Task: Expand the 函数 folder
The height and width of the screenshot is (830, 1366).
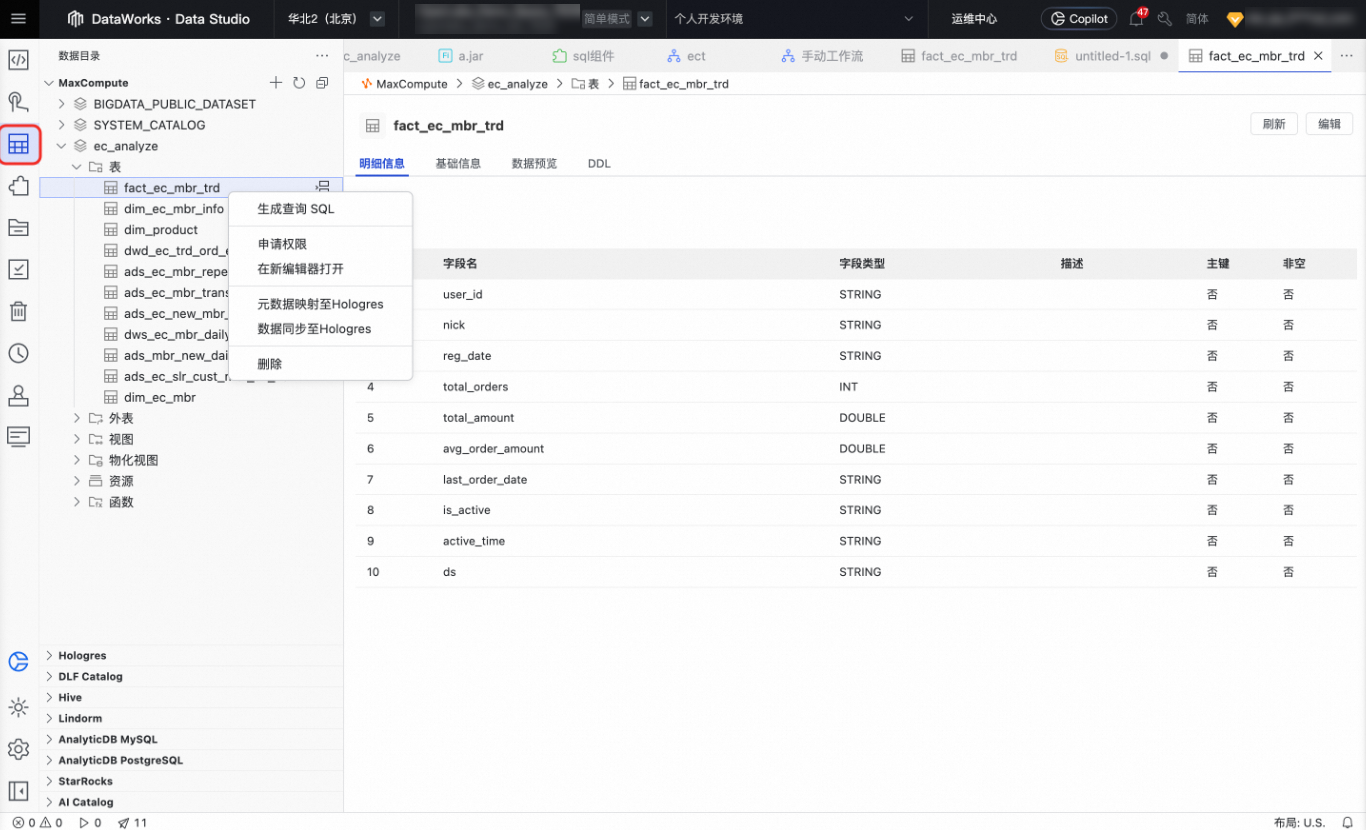Action: [x=77, y=502]
